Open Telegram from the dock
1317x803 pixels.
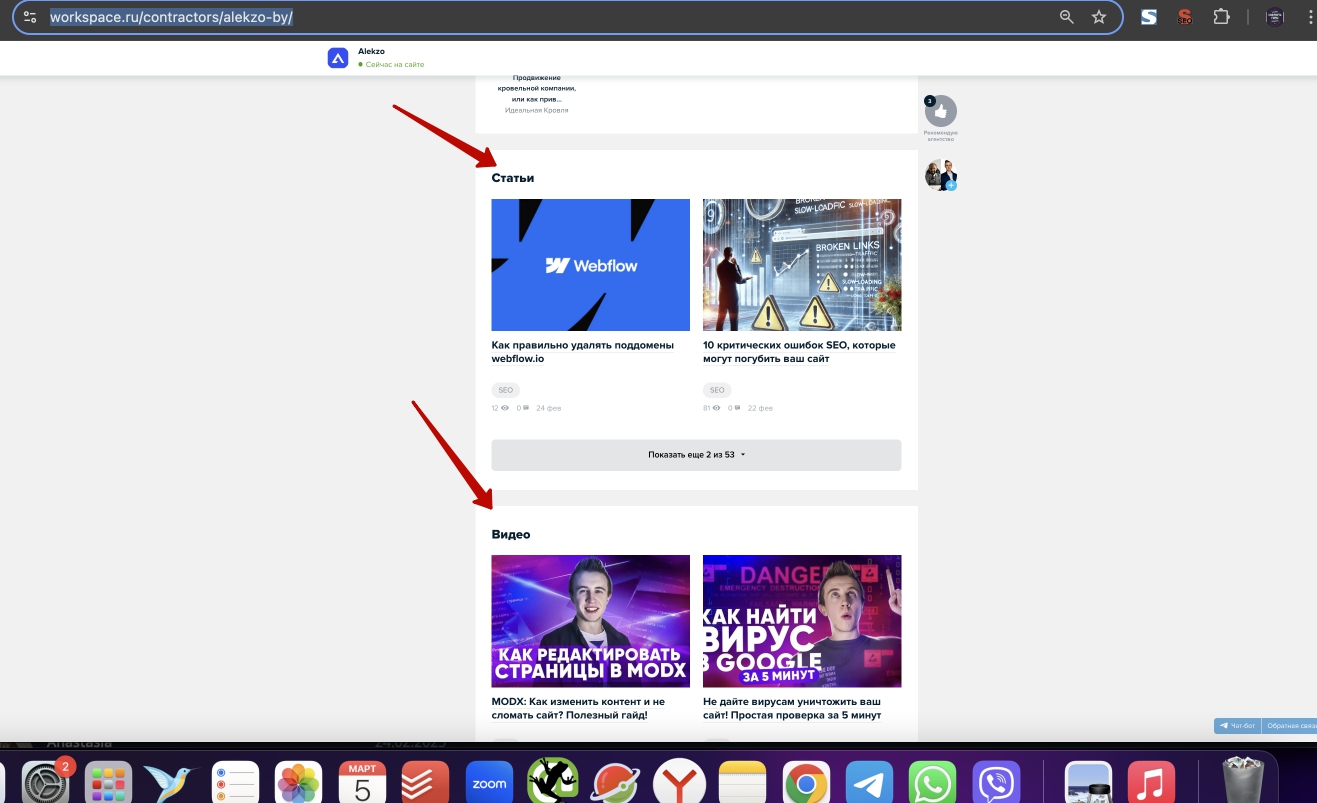coord(869,783)
